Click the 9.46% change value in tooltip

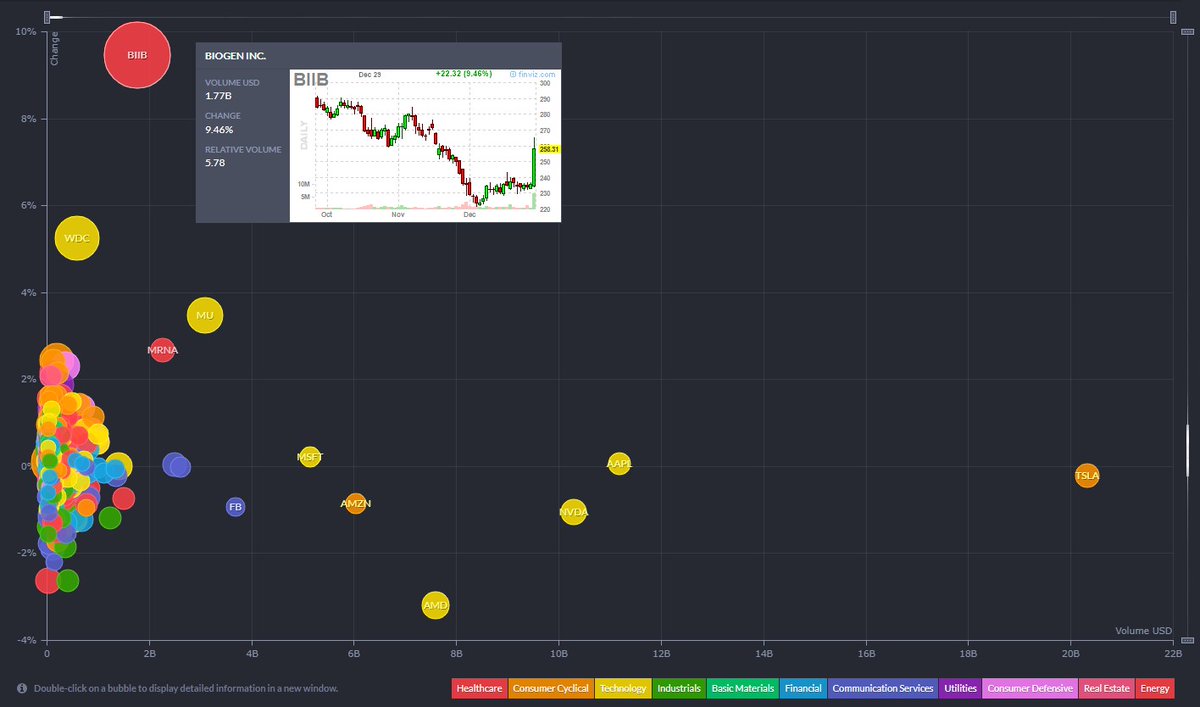tap(219, 129)
